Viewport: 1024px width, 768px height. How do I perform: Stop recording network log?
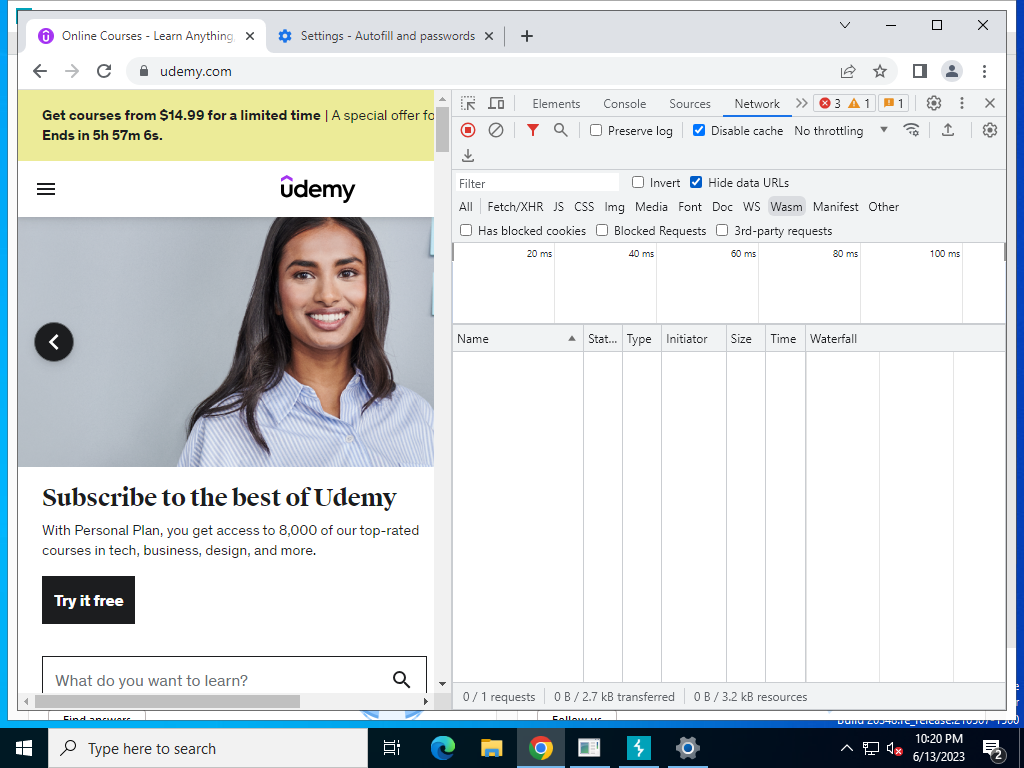(468, 130)
